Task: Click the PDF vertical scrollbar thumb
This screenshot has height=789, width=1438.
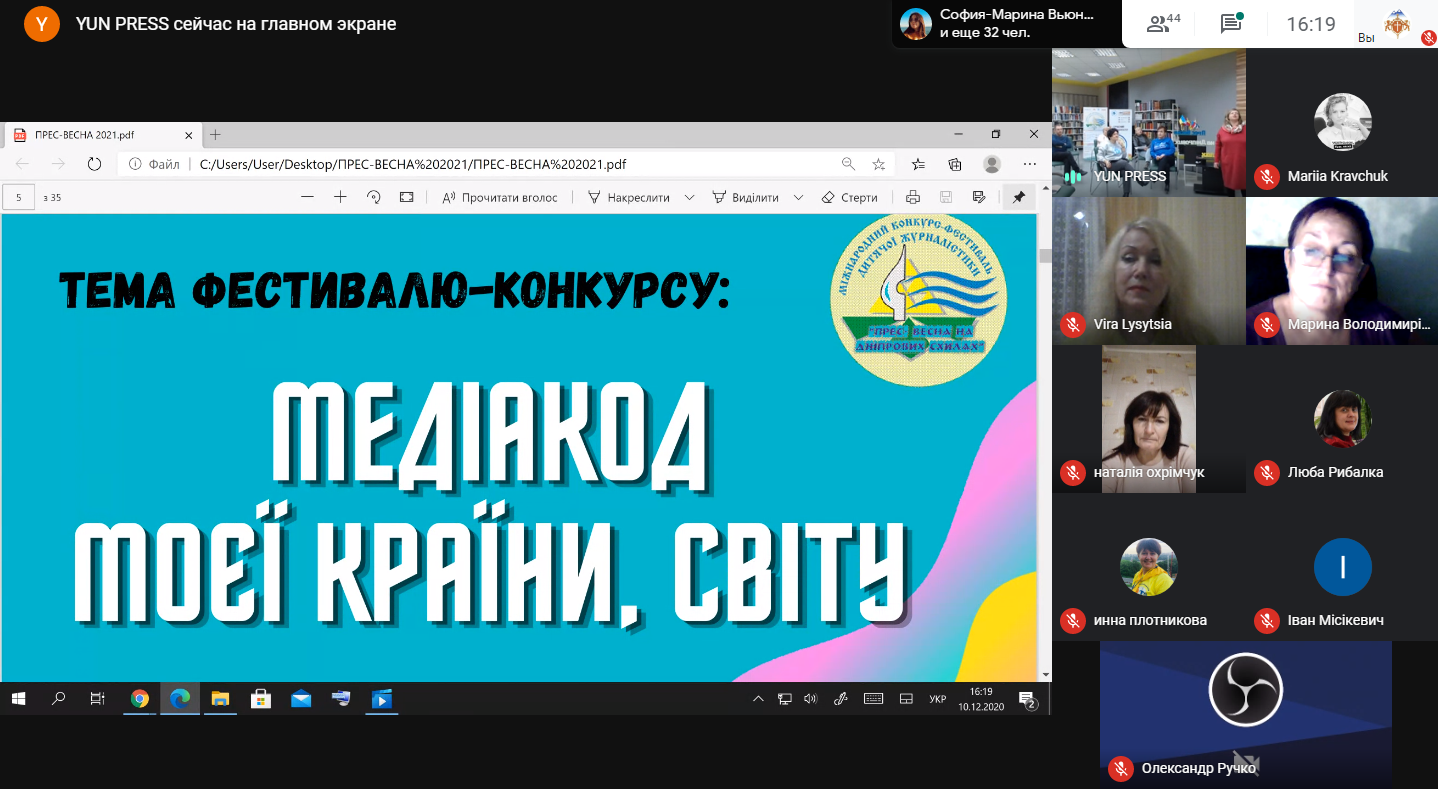Action: (1045, 256)
